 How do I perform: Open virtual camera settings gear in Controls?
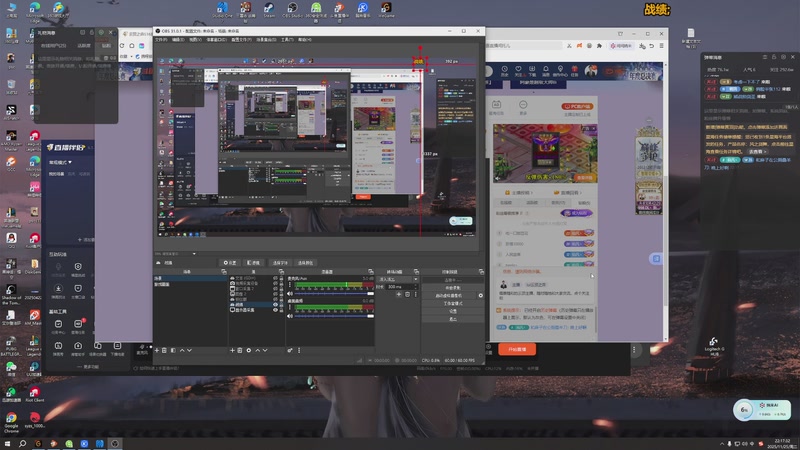point(480,295)
